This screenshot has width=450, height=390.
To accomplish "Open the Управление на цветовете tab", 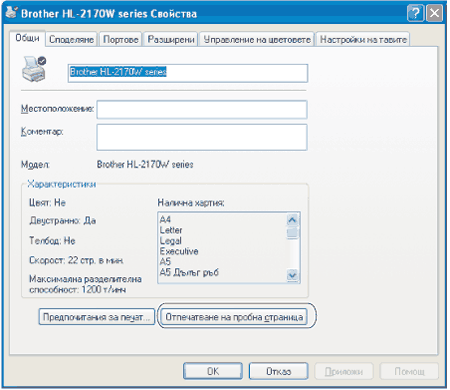I will (257, 40).
